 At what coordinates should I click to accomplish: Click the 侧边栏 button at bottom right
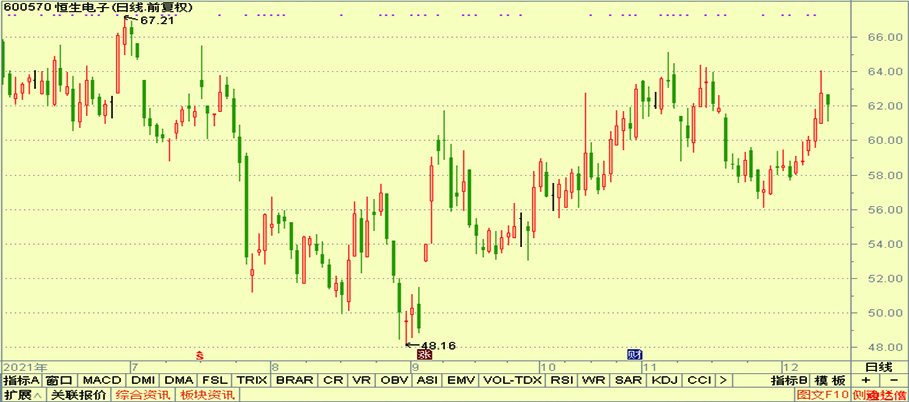coord(879,395)
